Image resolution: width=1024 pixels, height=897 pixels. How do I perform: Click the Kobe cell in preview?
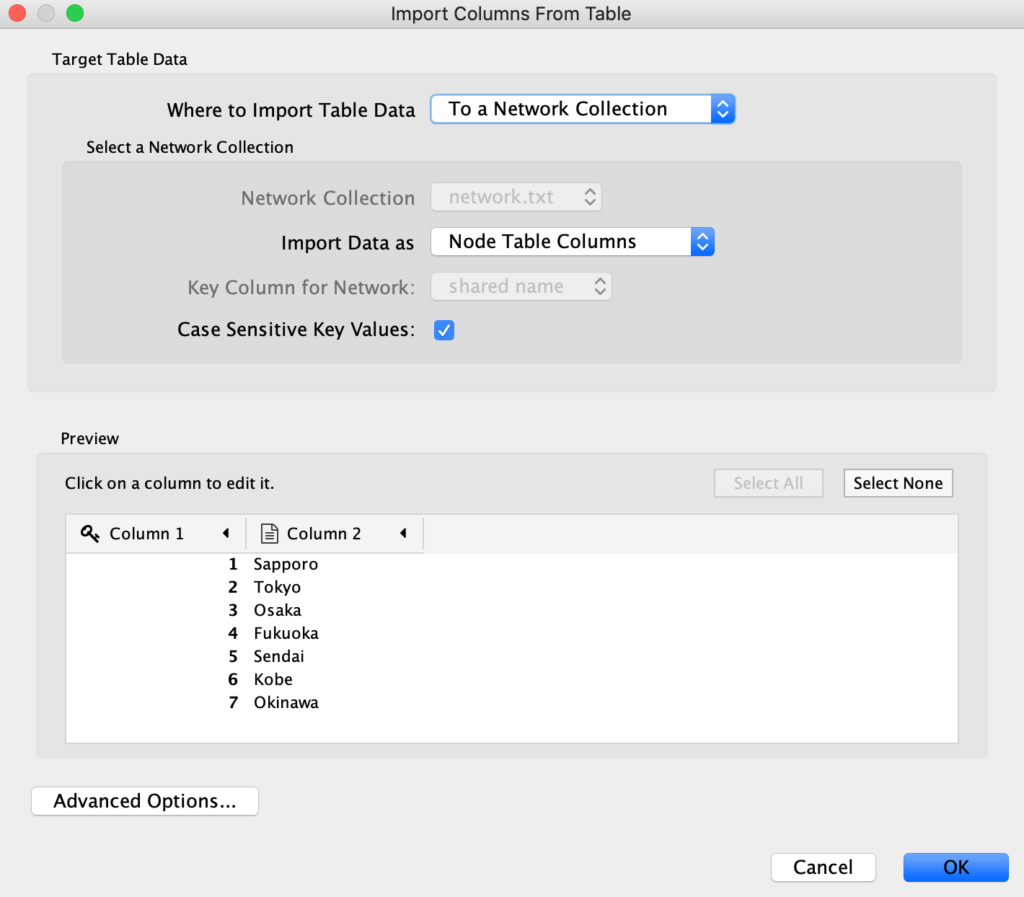click(x=273, y=680)
